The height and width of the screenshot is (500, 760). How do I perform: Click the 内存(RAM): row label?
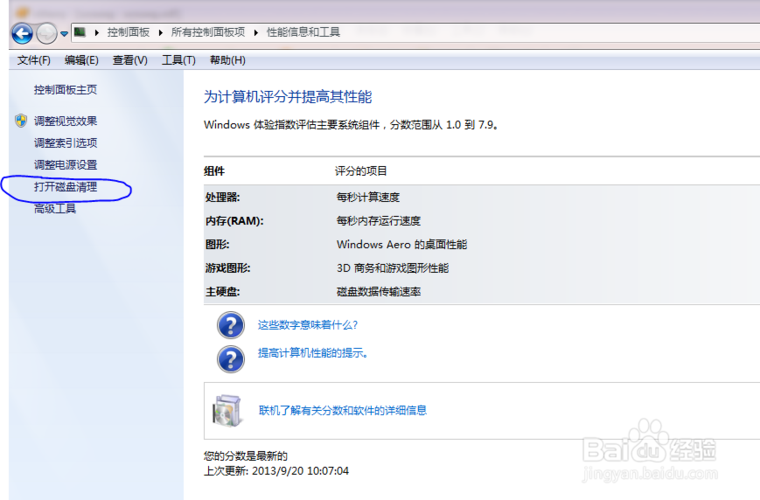click(235, 221)
